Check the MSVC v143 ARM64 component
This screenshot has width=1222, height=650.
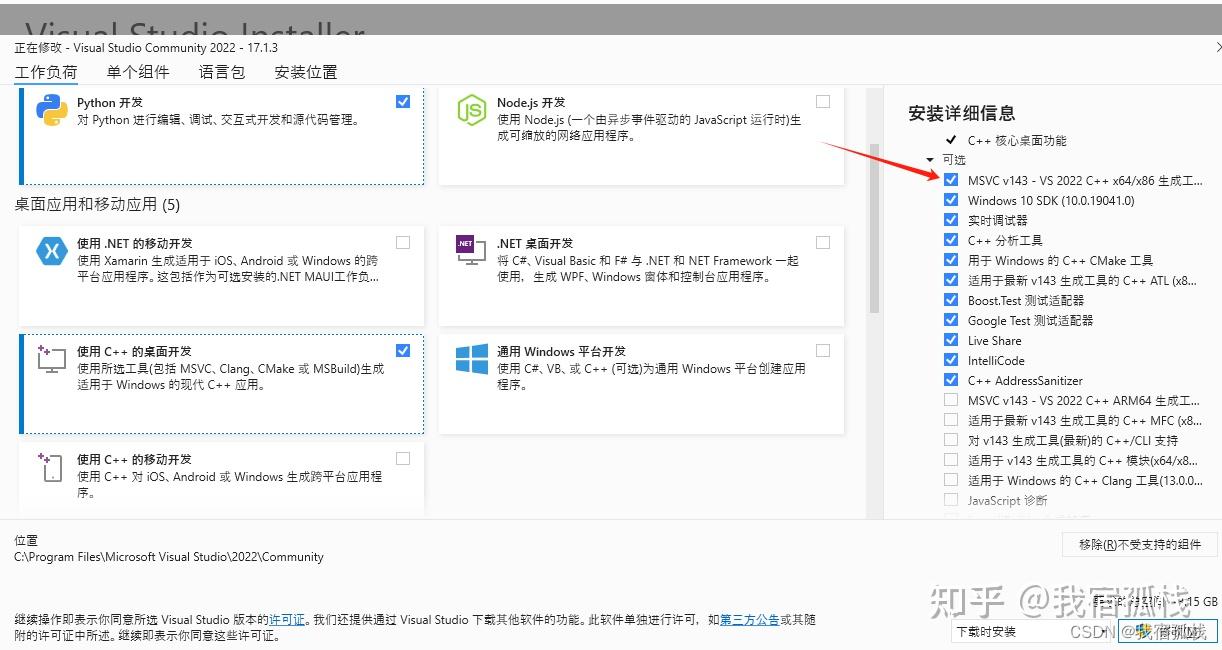951,400
